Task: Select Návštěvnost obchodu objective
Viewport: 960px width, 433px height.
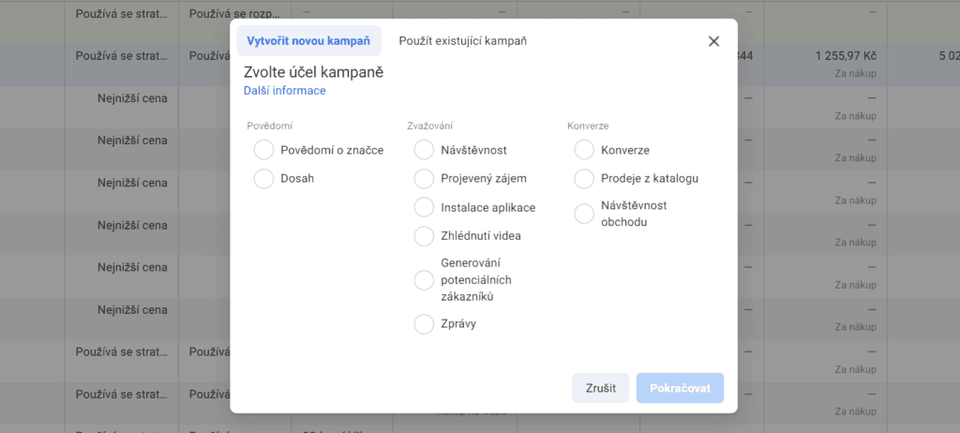Action: [584, 213]
